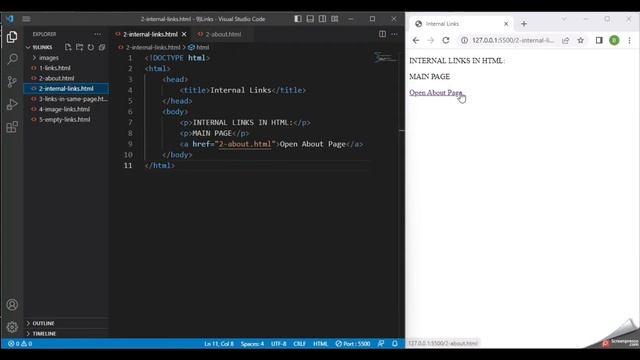Screen dimensions: 640x360
Task: Bookmark this page with star icon
Action: pos(580,40)
